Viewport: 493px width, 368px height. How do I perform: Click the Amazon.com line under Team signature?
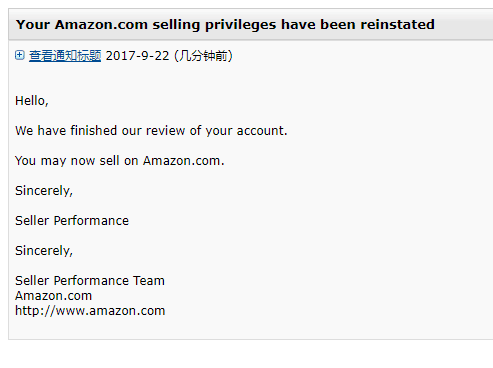click(x=53, y=296)
